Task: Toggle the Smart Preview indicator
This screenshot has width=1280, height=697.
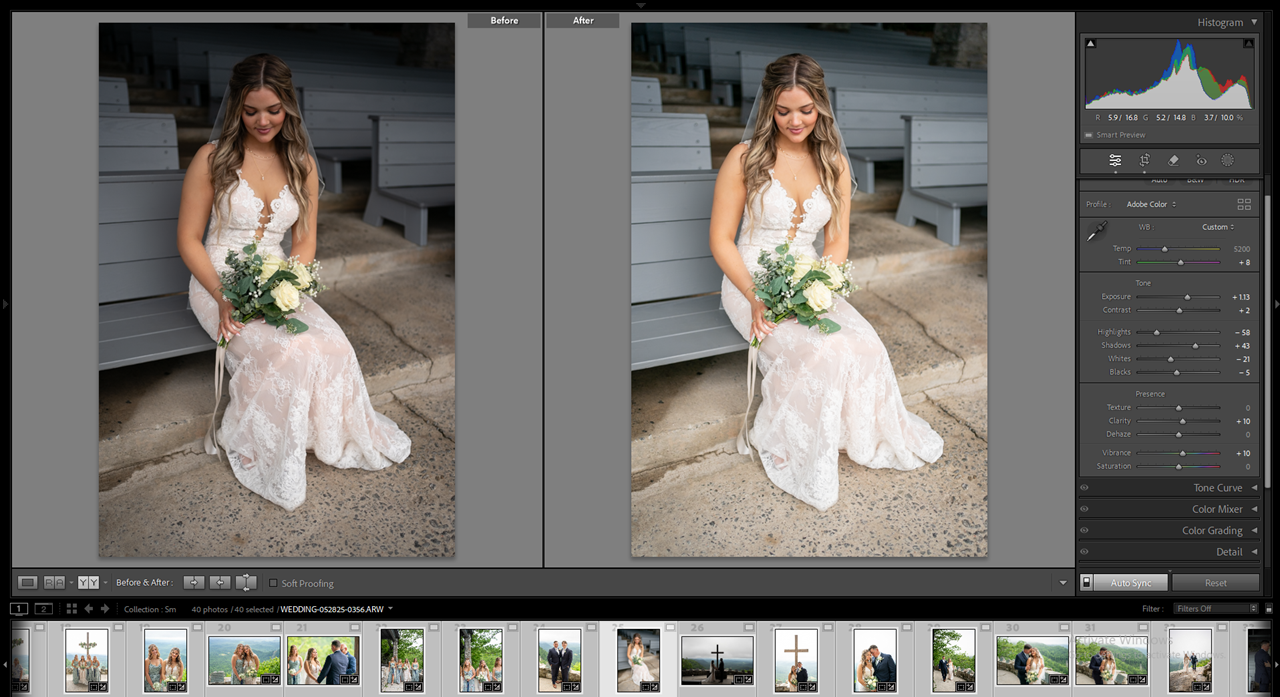Action: (x=1089, y=135)
